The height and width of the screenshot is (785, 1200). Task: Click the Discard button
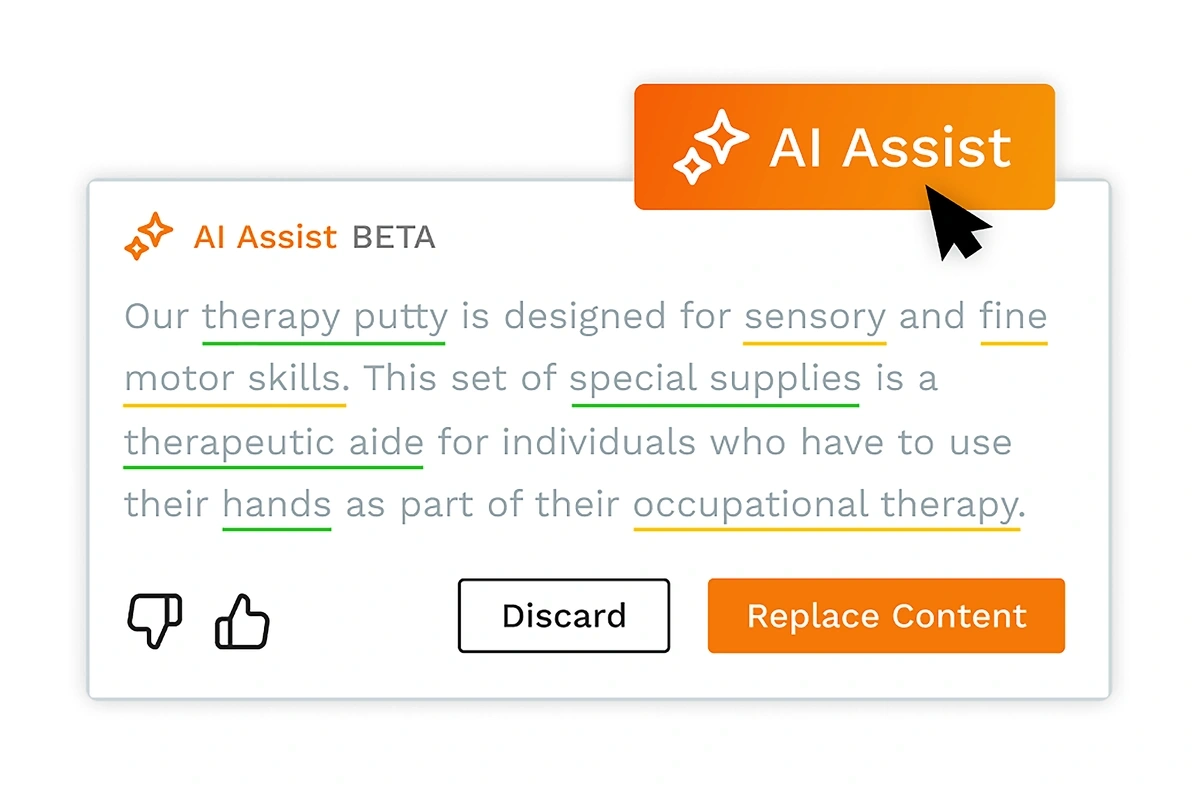click(x=564, y=615)
